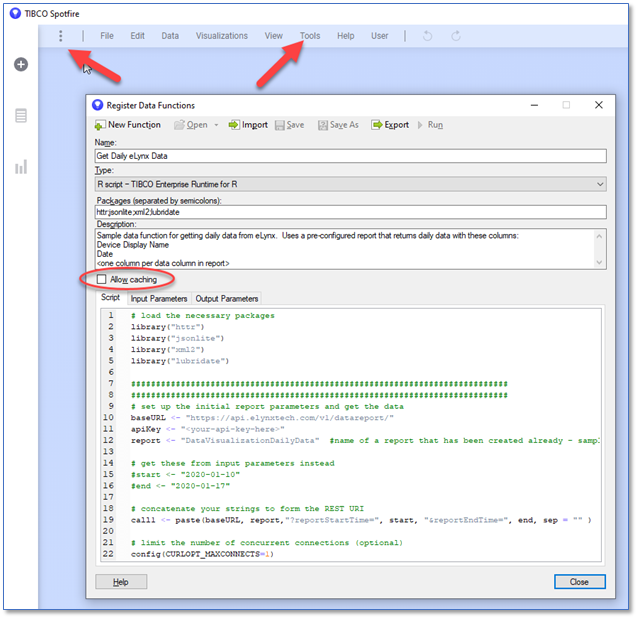Click New Function in the dialog toolbar
Image resolution: width=638 pixels, height=619 pixels.
click(128, 125)
